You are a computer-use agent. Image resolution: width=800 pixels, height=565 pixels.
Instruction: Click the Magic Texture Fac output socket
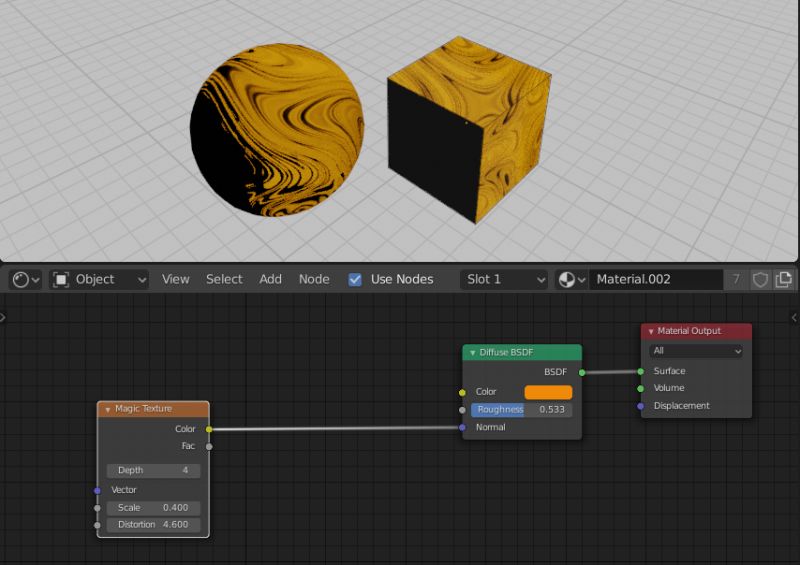[209, 447]
